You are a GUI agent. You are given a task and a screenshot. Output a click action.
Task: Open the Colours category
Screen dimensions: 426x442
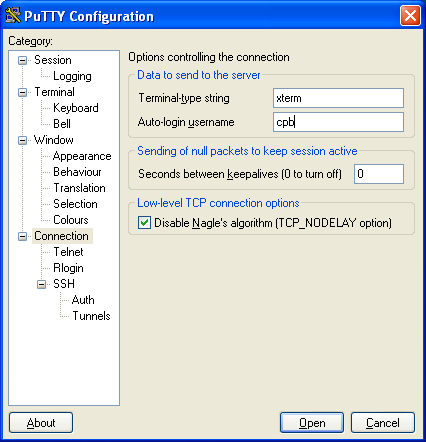pos(71,220)
